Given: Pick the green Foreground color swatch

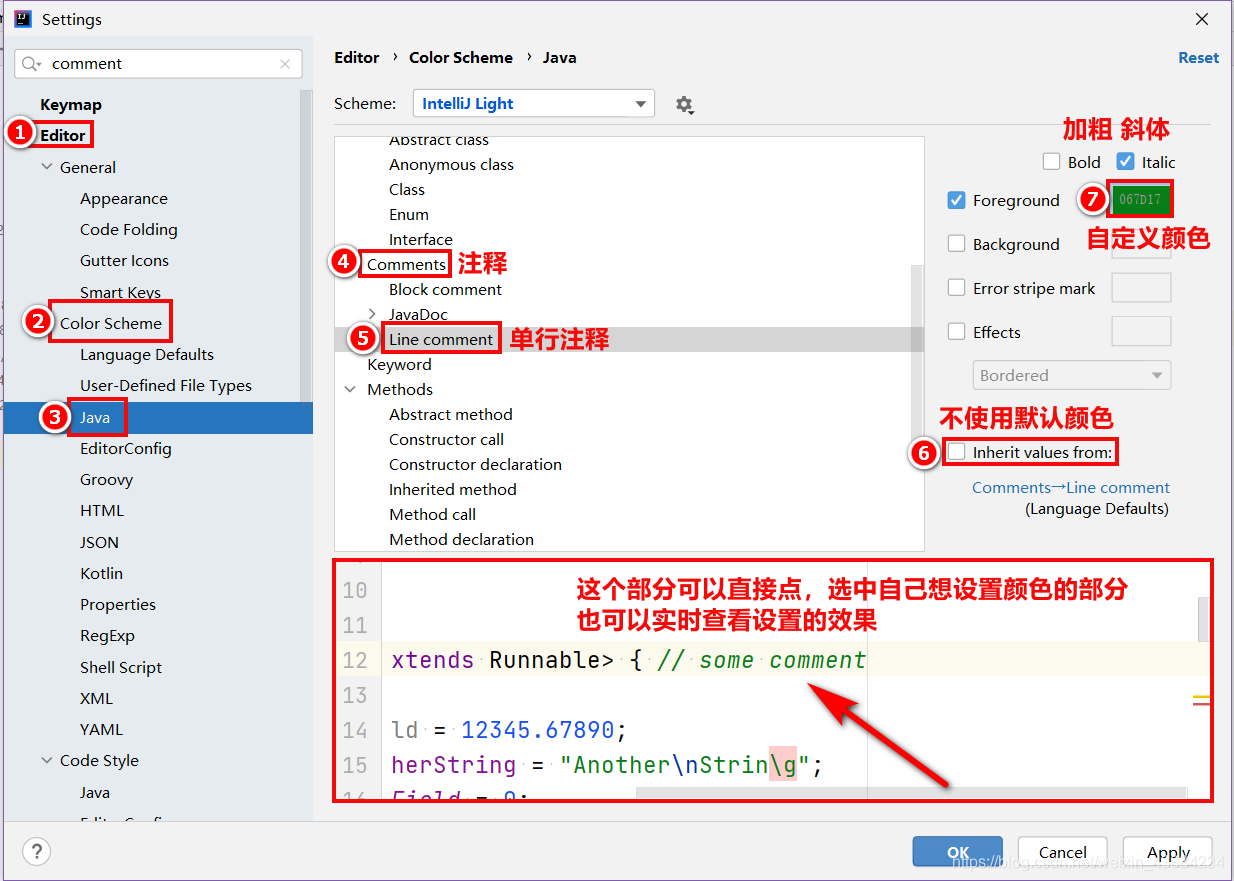Looking at the screenshot, I should (x=1140, y=199).
